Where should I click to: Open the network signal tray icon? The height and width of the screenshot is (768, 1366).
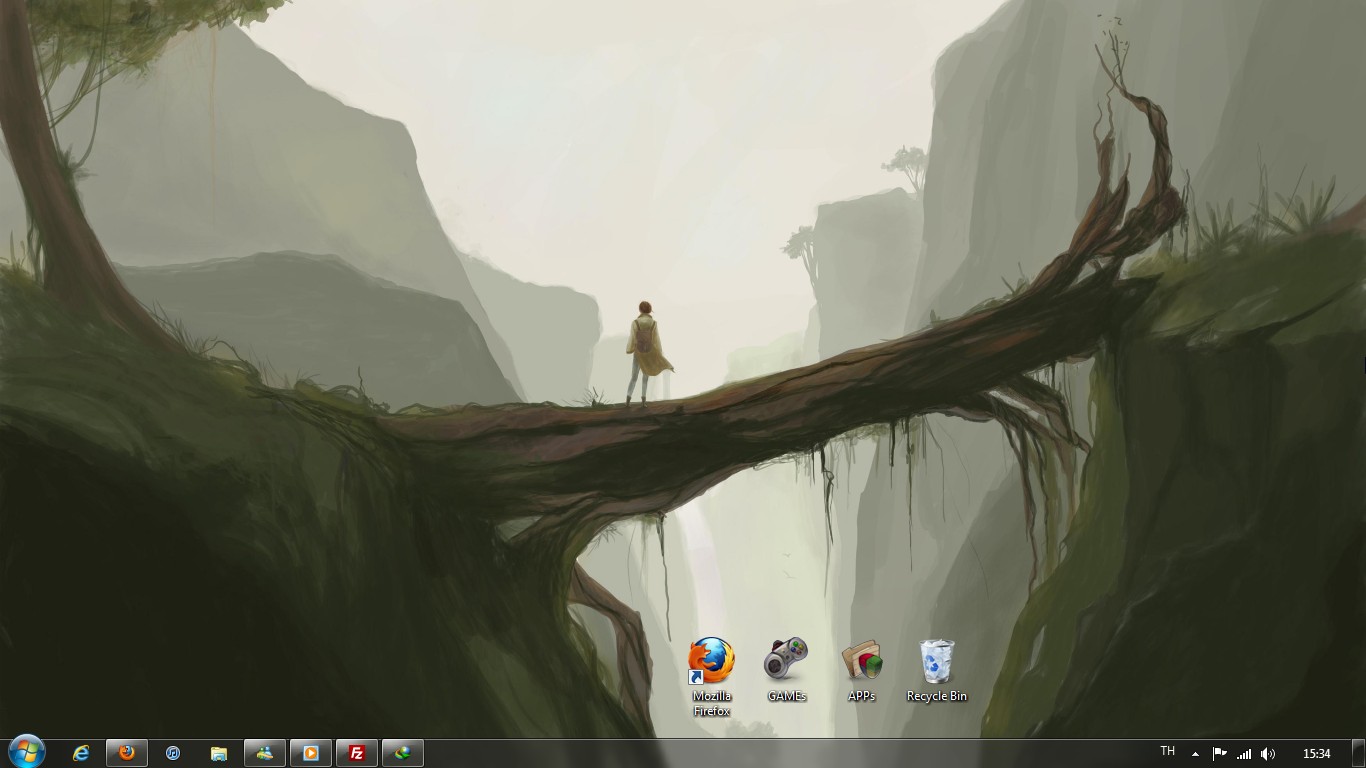(x=1244, y=754)
